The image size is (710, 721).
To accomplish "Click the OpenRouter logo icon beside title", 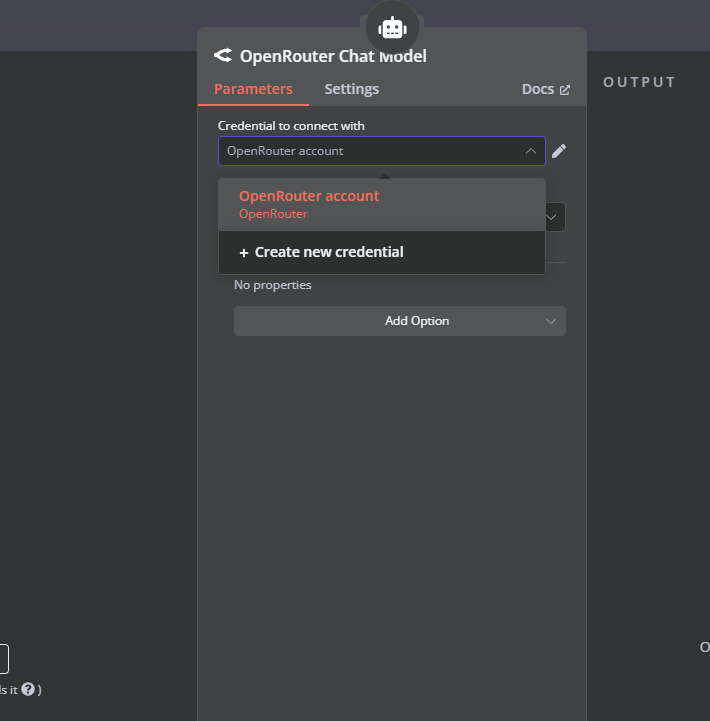I will (x=223, y=56).
